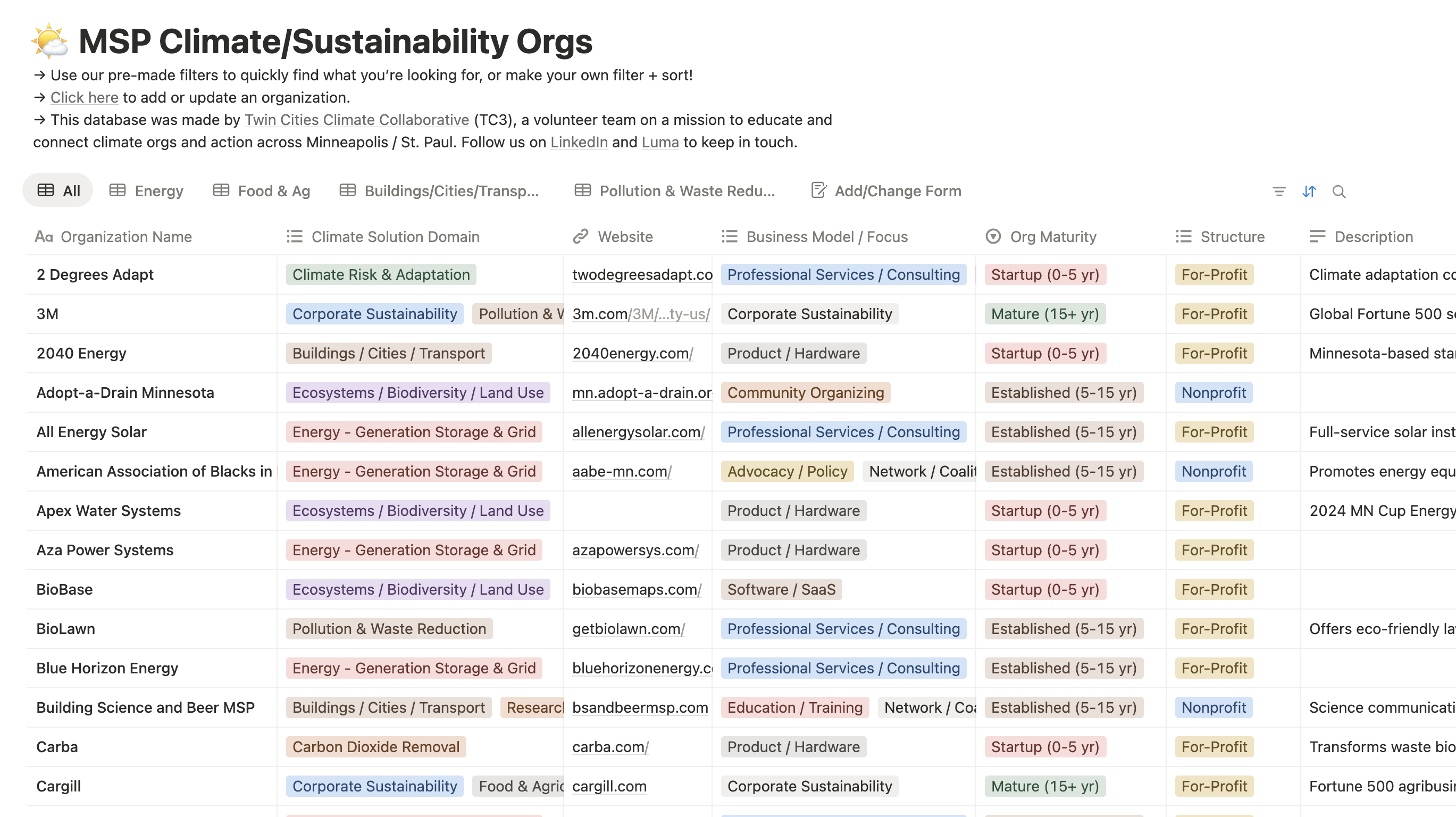Open the search magnifier icon
The width and height of the screenshot is (1456, 817).
[x=1339, y=191]
